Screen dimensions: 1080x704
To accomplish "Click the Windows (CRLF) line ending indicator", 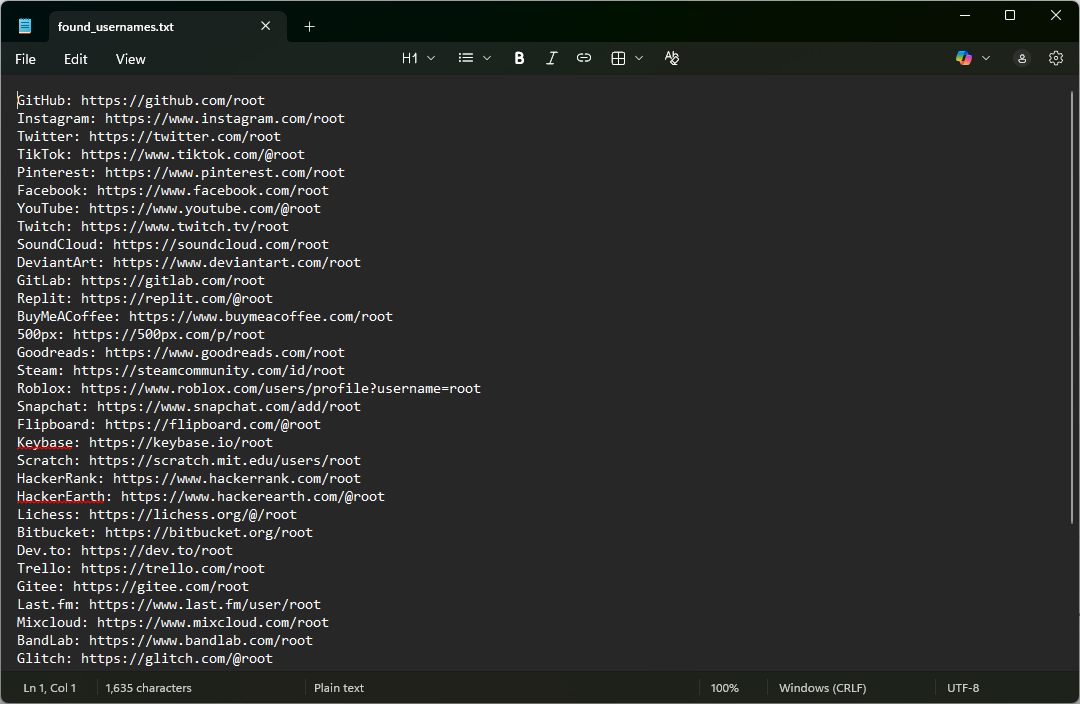I will click(x=822, y=688).
